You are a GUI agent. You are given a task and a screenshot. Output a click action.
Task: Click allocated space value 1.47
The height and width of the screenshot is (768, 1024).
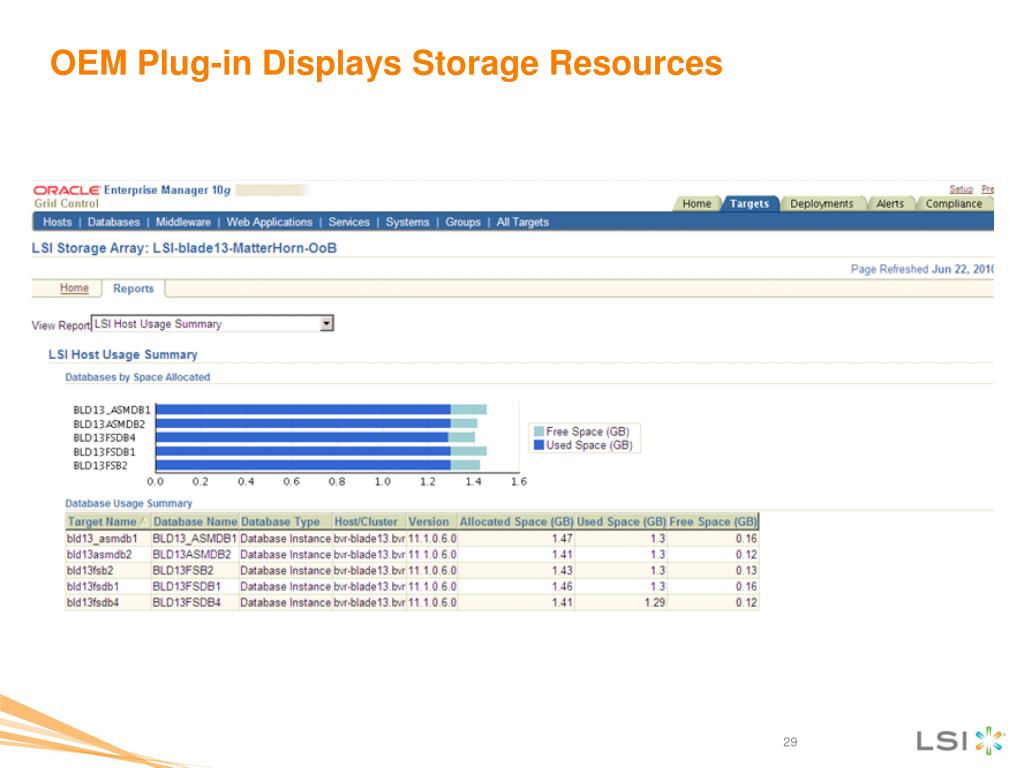[562, 539]
